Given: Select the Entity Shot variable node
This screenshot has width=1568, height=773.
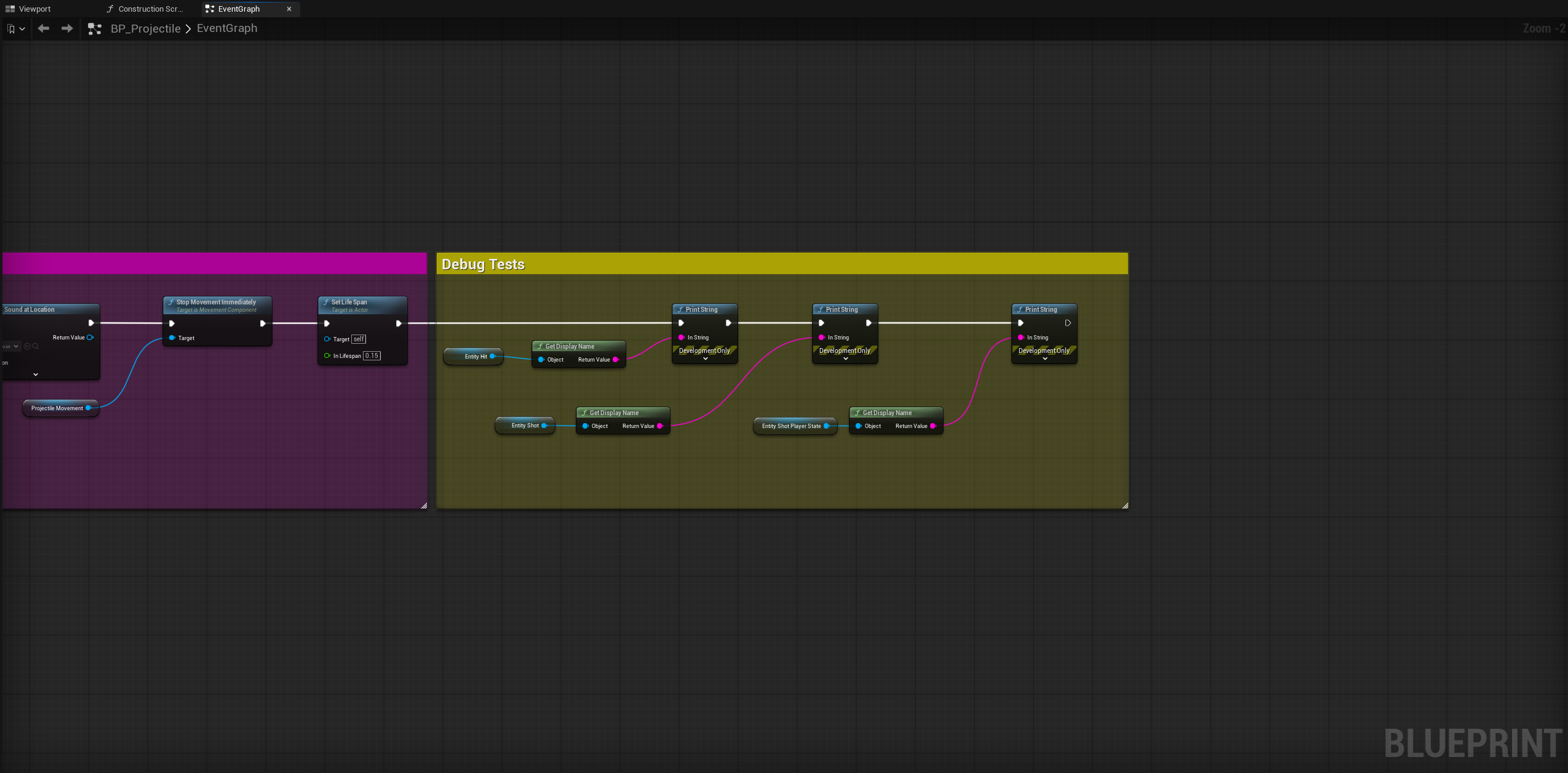Looking at the screenshot, I should click(525, 426).
